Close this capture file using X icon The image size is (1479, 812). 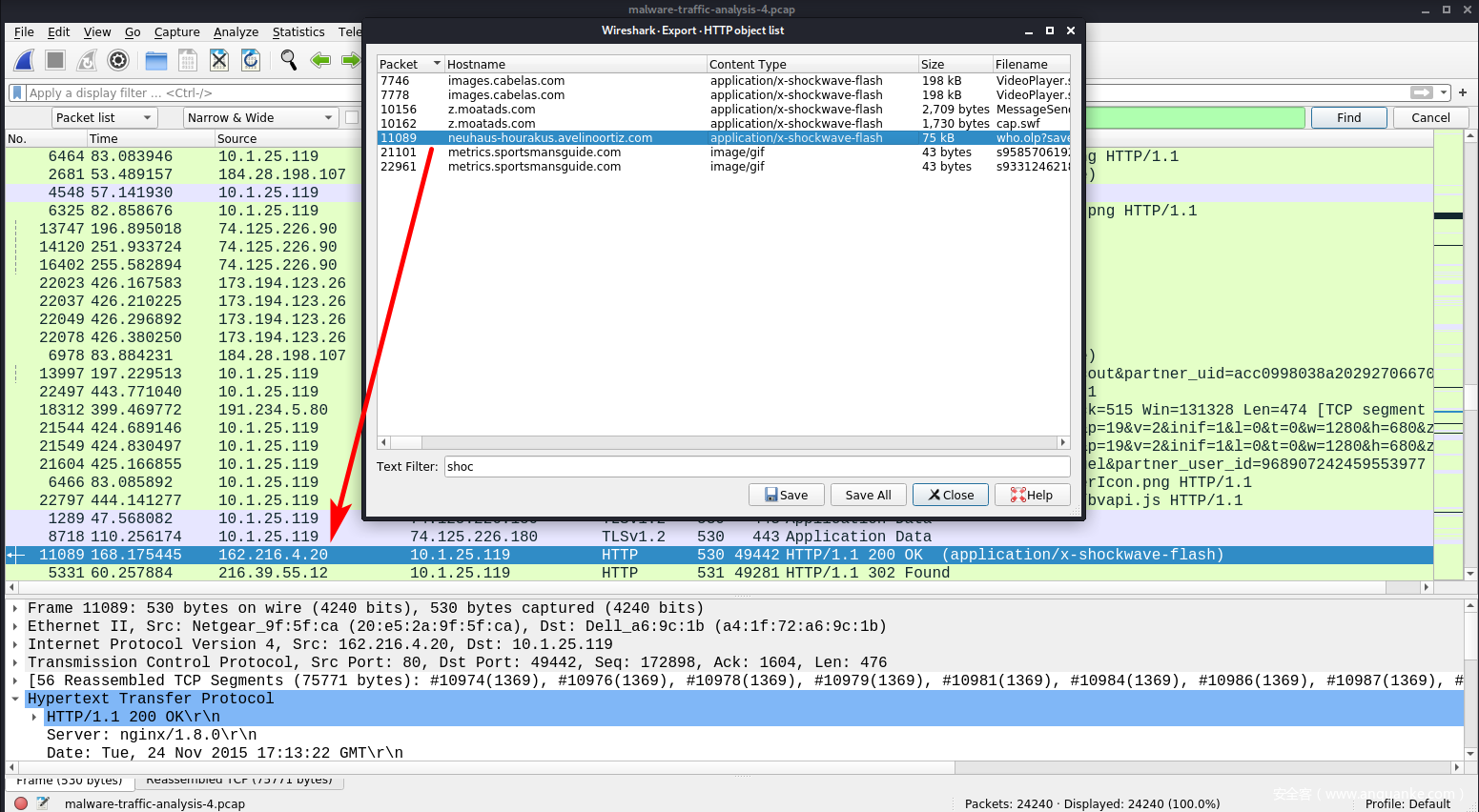tap(219, 60)
